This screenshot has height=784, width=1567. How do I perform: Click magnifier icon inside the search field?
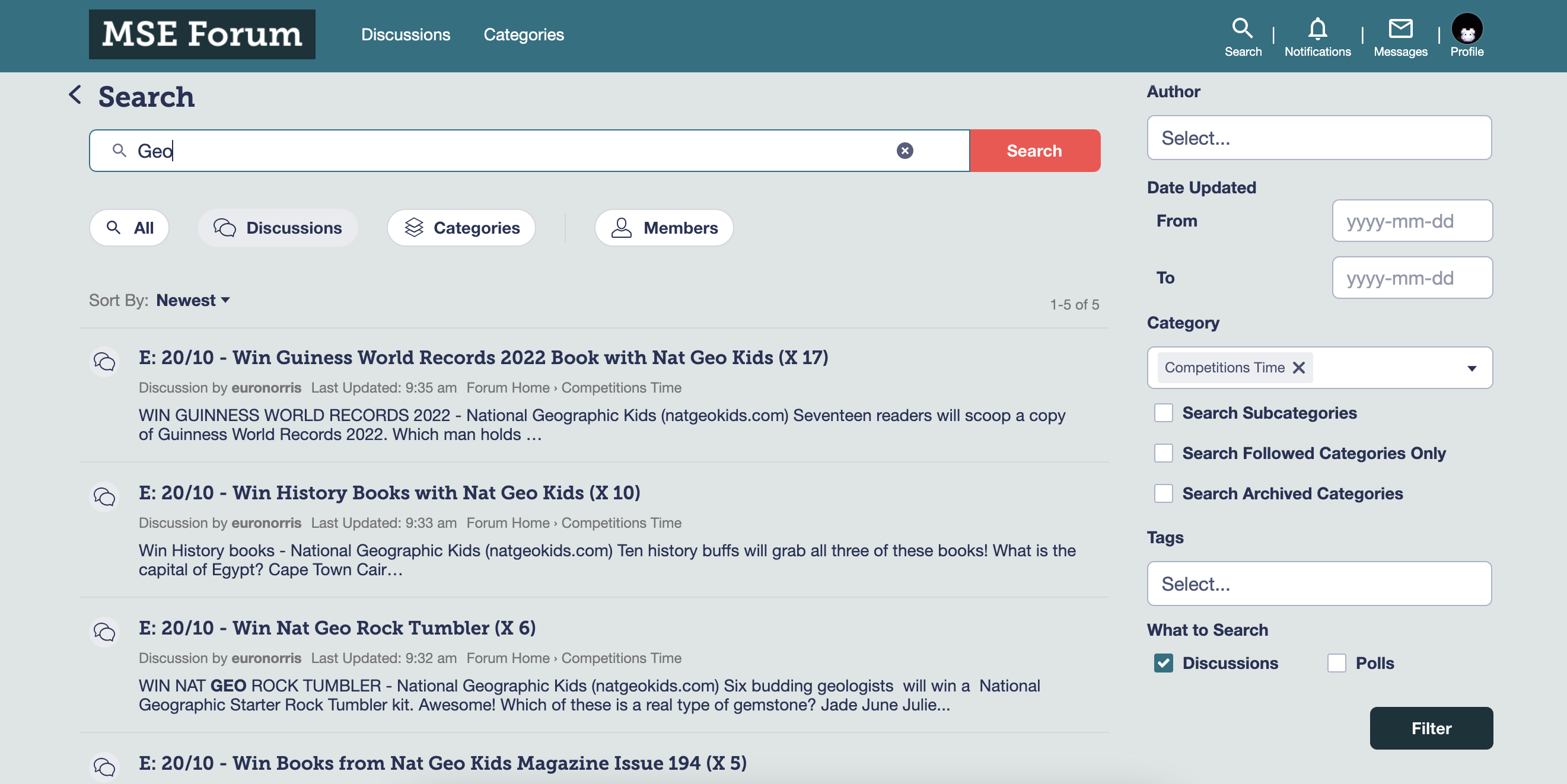pos(119,150)
